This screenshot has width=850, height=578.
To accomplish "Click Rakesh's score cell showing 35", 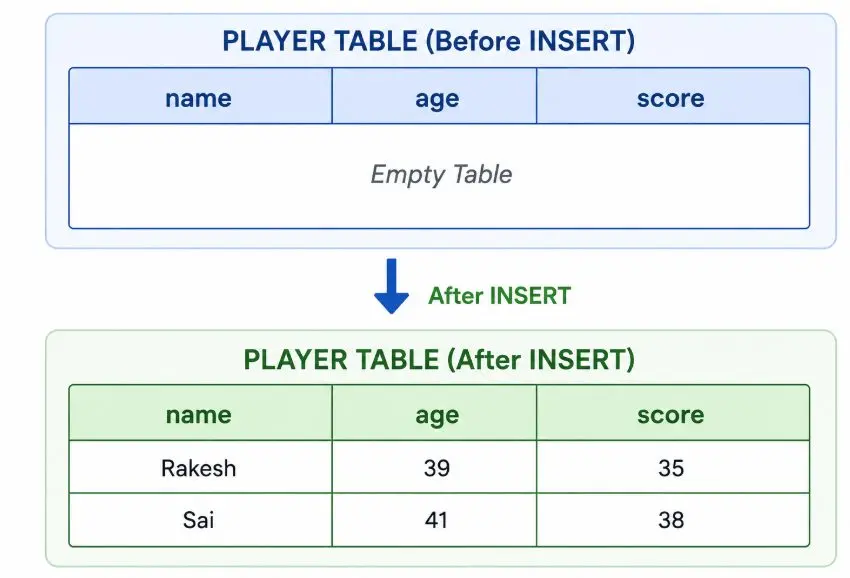I will tap(673, 467).
